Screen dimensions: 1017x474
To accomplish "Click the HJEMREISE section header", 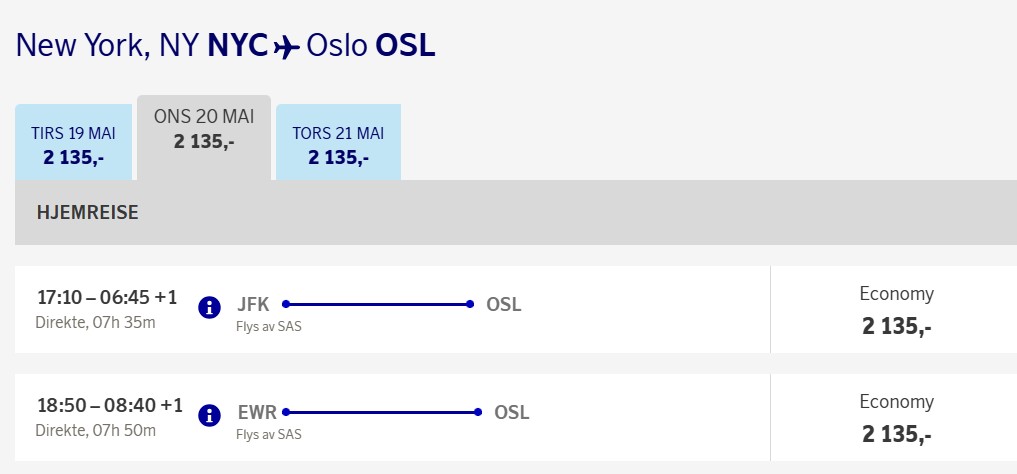I will (x=87, y=212).
